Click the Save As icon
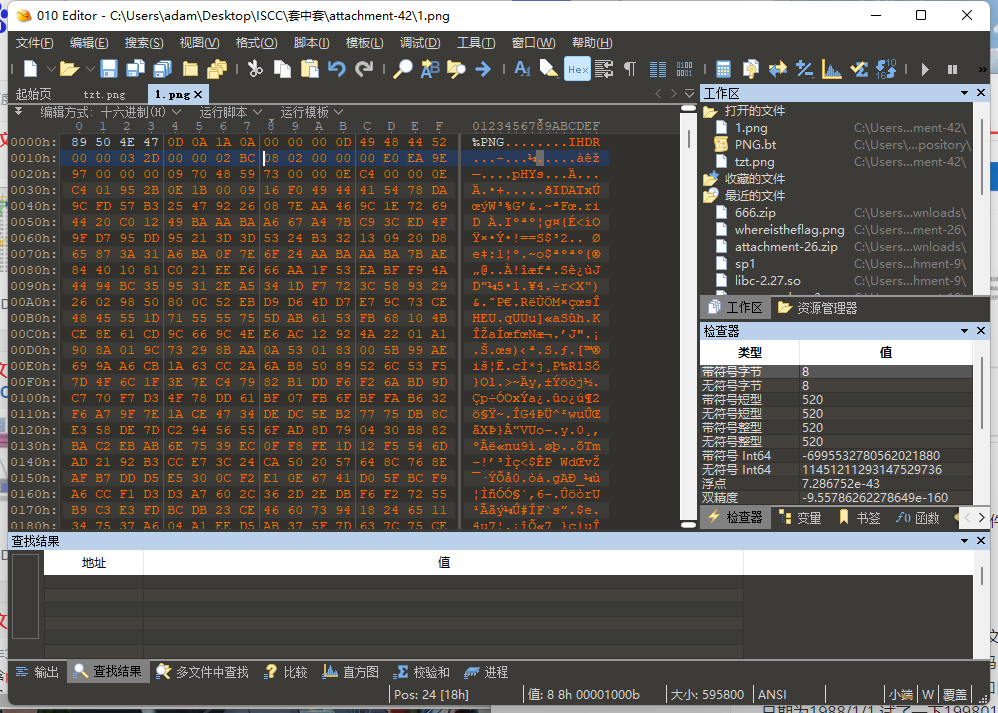This screenshot has height=713, width=998. coord(136,69)
